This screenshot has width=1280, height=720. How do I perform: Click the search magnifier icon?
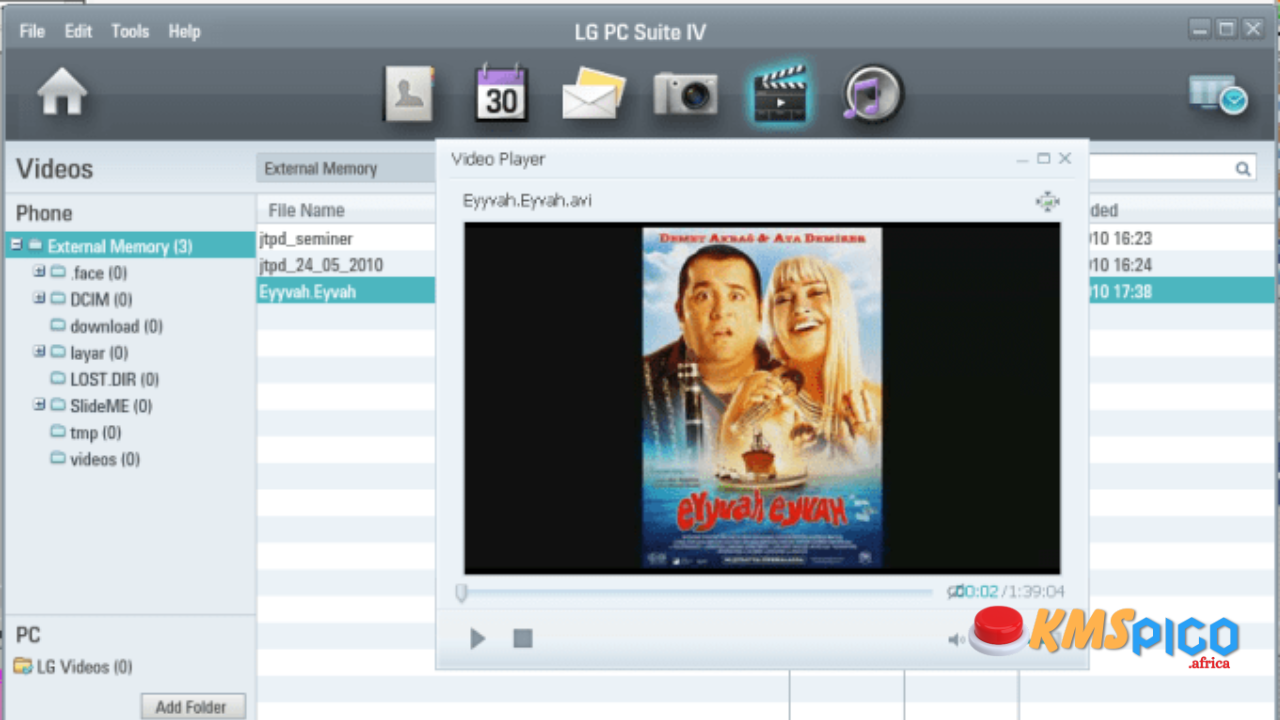[x=1243, y=169]
